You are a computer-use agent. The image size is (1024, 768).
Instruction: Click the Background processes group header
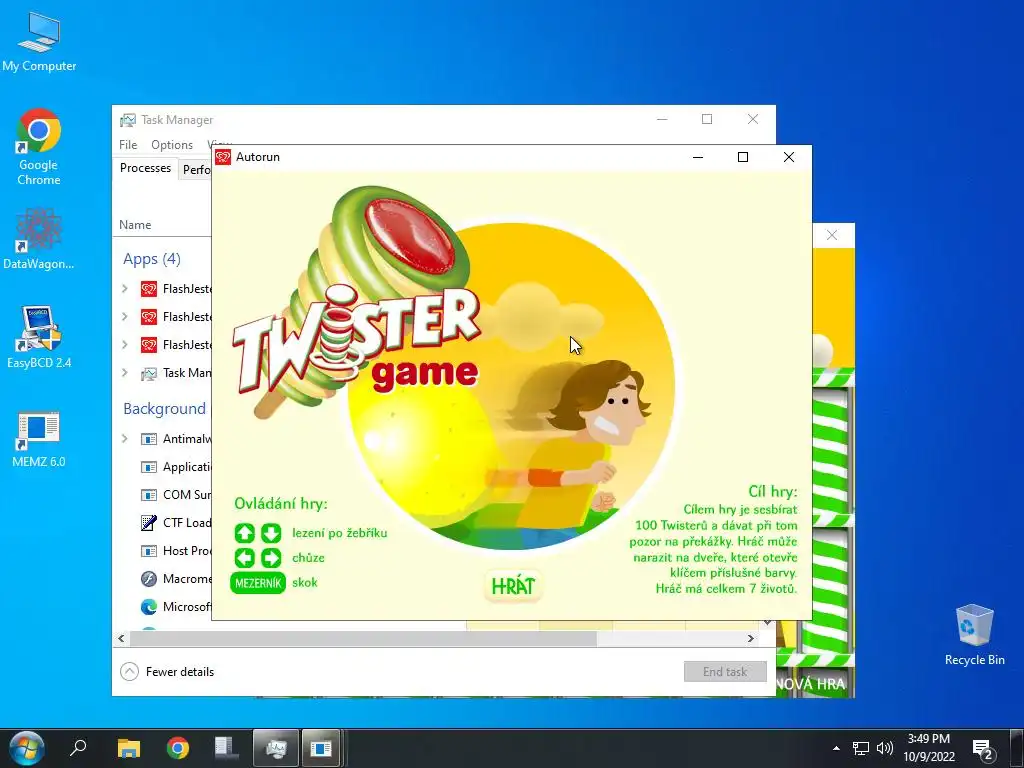165,409
